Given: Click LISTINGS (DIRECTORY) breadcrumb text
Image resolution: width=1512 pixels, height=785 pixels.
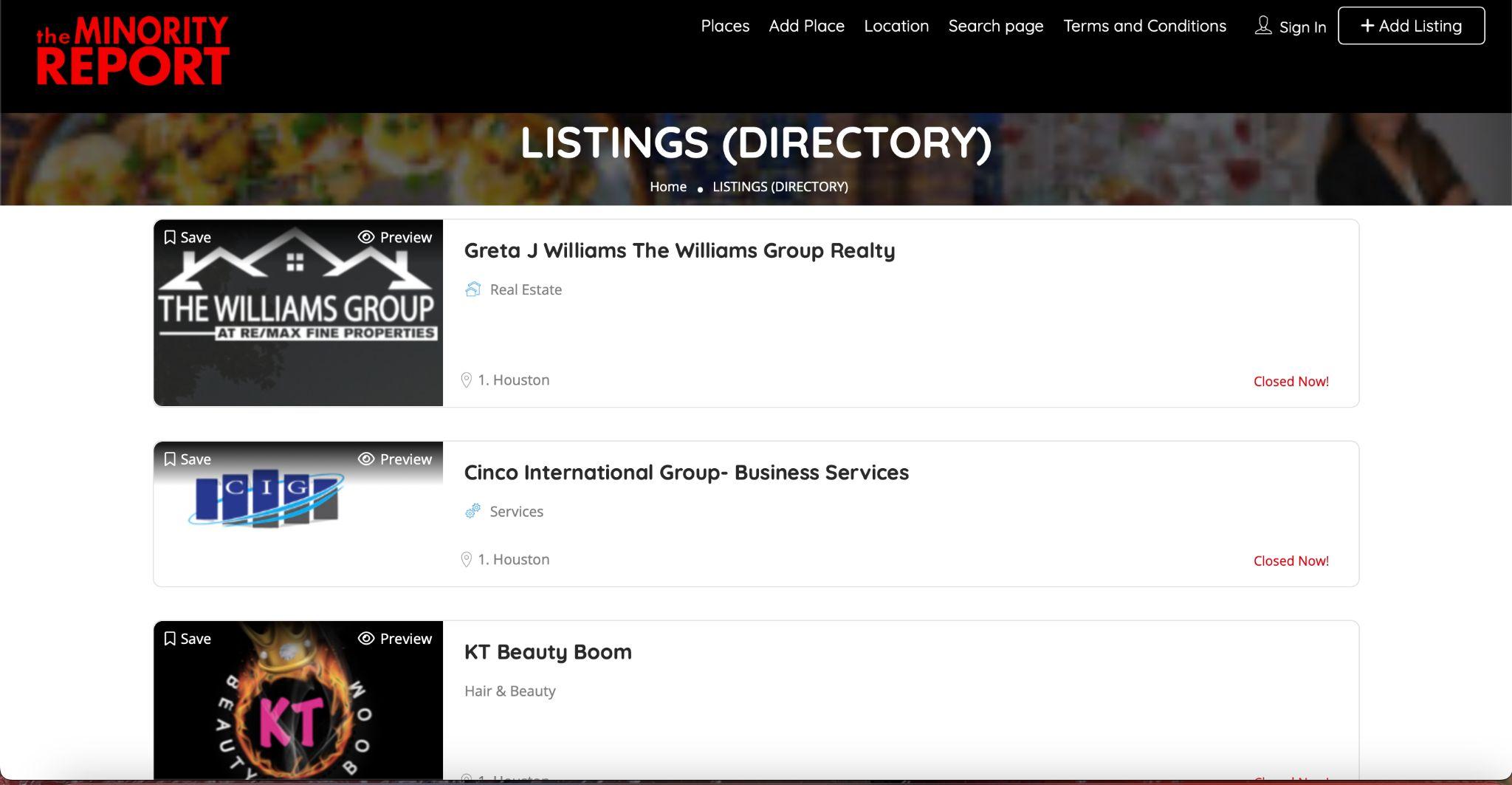Looking at the screenshot, I should pos(780,187).
